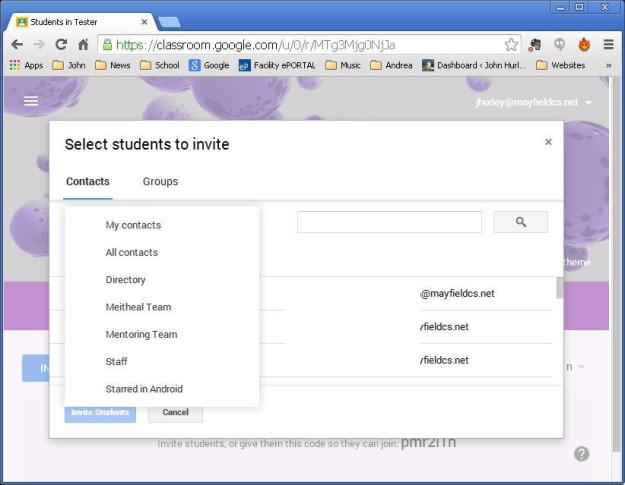625x485 pixels.
Task: Switch to the Groups tab
Action: pyautogui.click(x=160, y=182)
